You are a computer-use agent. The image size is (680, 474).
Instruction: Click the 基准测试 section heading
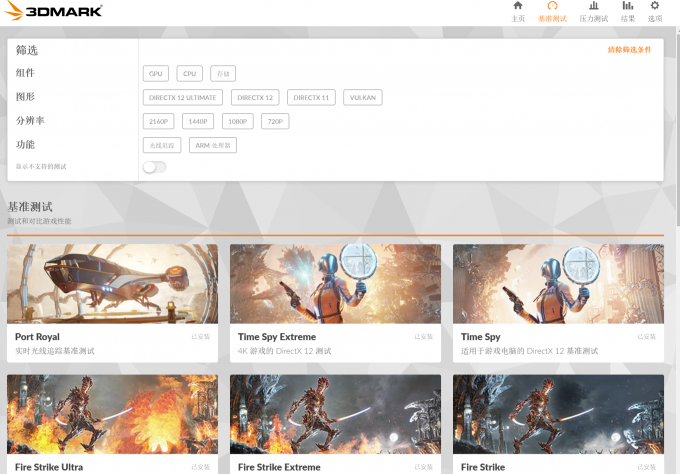pyautogui.click(x=30, y=207)
